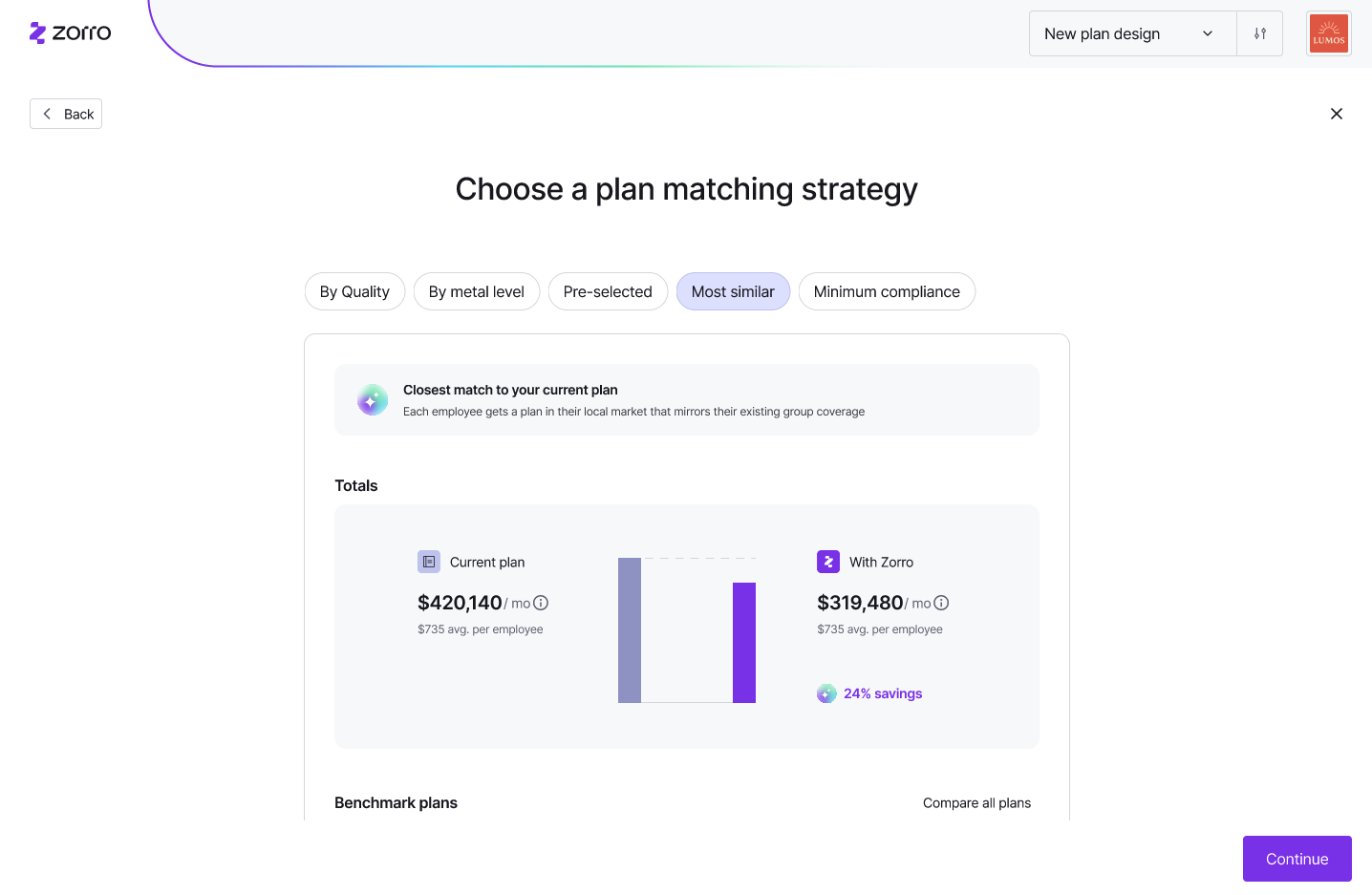
Task: Open the filter settings icon button
Action: point(1260,33)
